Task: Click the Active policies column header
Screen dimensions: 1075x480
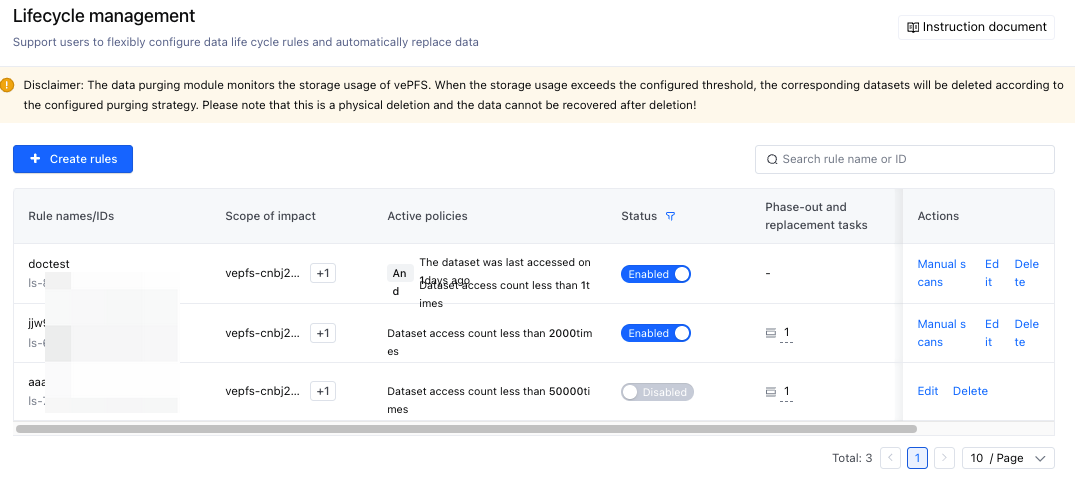Action: pos(427,216)
